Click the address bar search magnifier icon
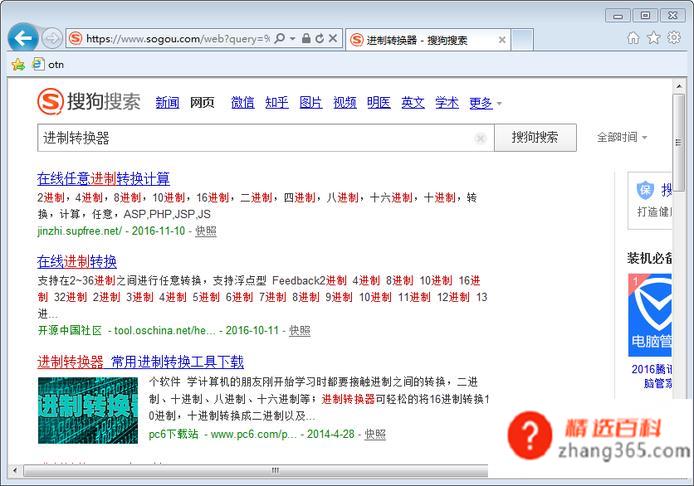 coord(280,39)
